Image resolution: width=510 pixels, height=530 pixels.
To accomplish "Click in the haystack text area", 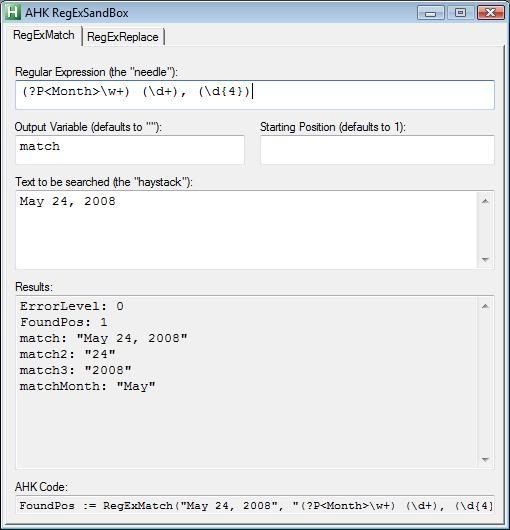I will tap(247, 230).
